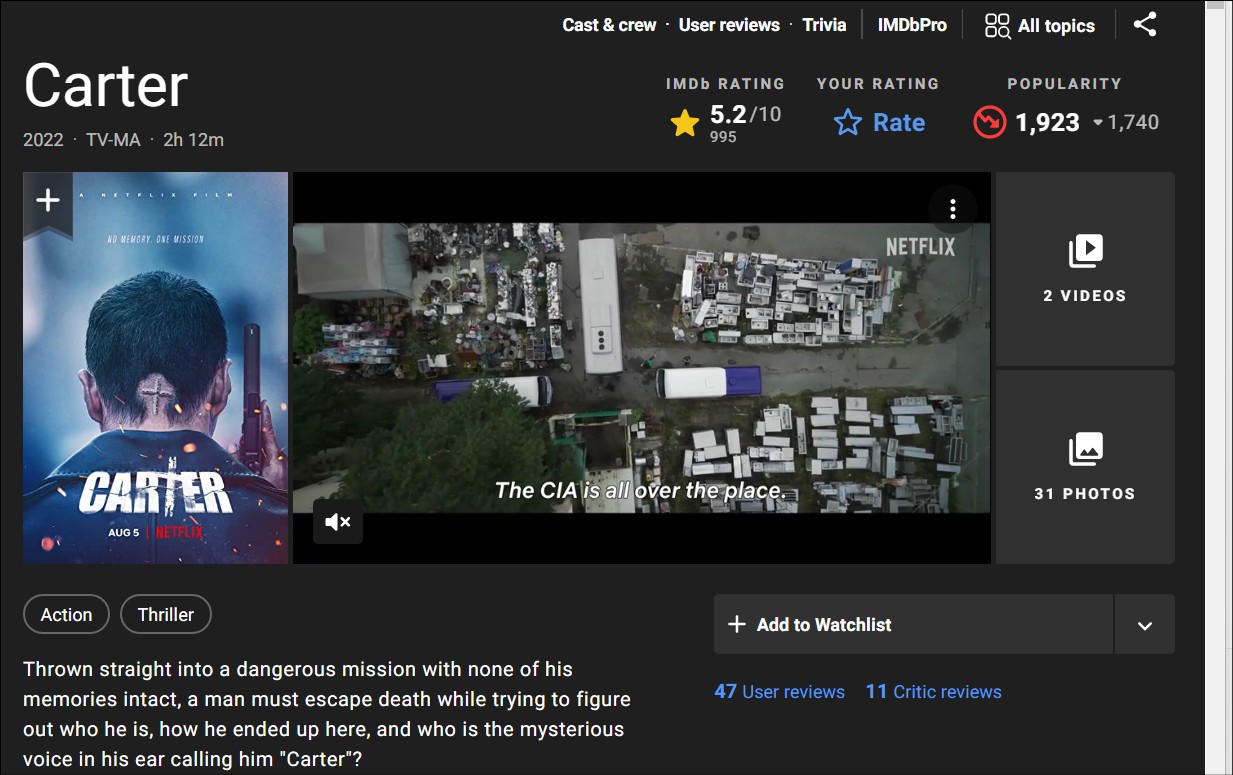
Task: Open Cast & crew link
Action: pyautogui.click(x=609, y=25)
